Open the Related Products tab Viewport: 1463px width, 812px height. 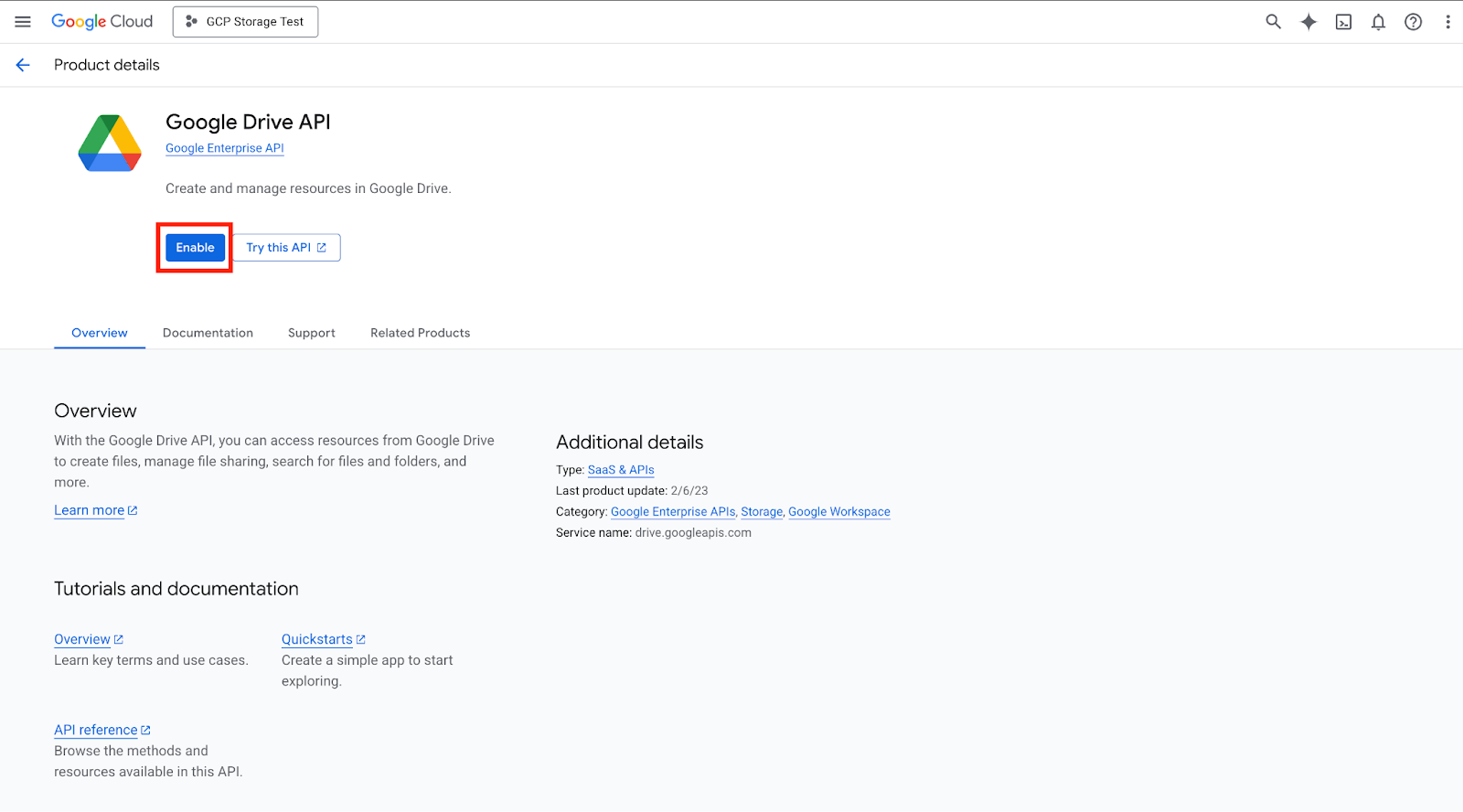point(420,333)
